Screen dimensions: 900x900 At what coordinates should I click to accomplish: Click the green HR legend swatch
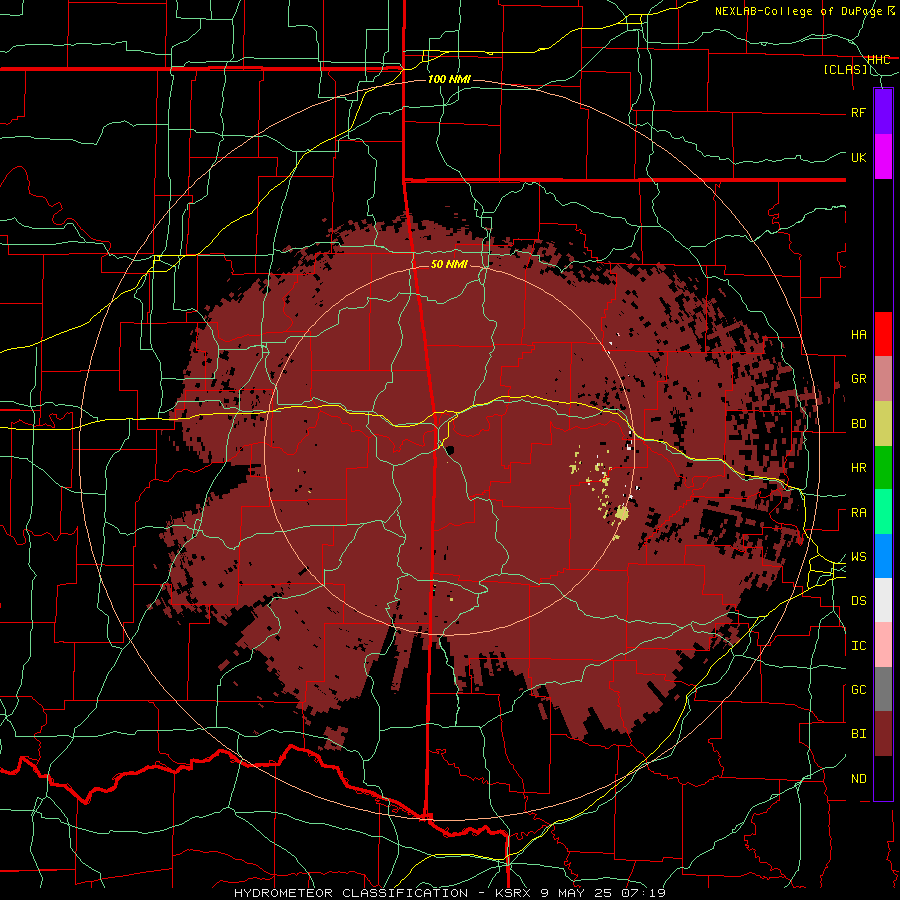[x=883, y=468]
